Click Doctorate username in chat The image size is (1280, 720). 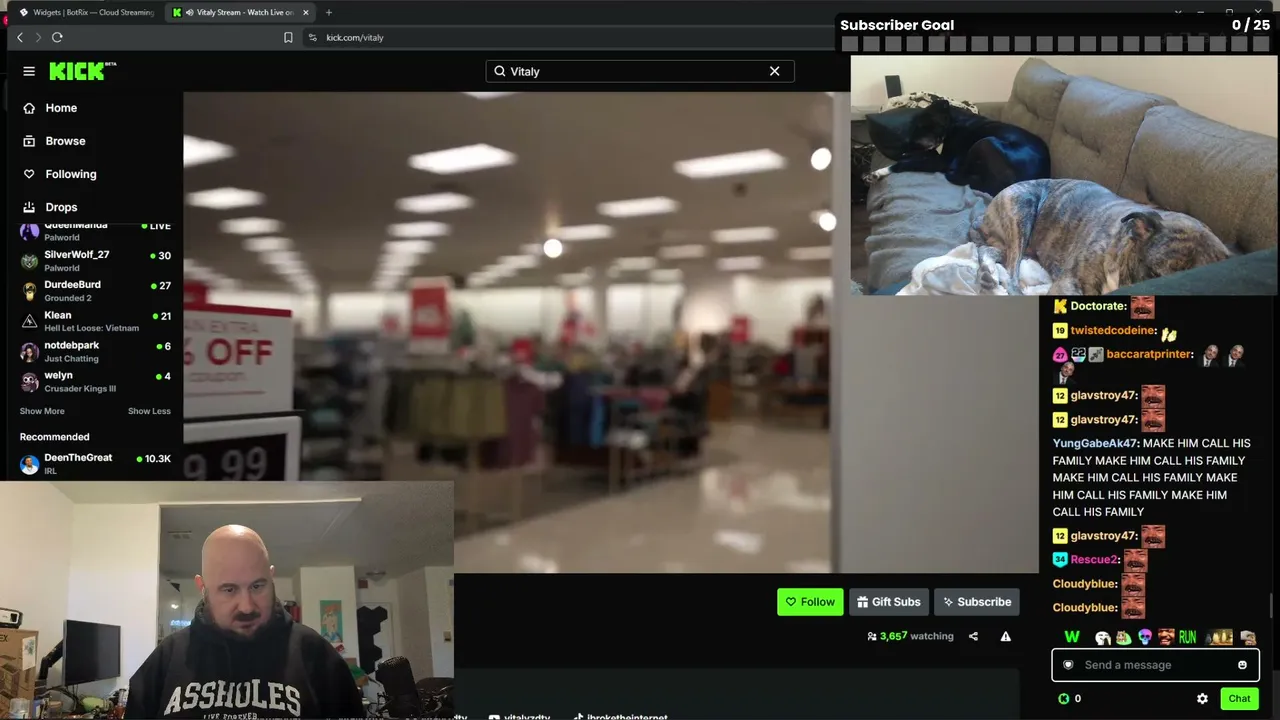point(1098,306)
